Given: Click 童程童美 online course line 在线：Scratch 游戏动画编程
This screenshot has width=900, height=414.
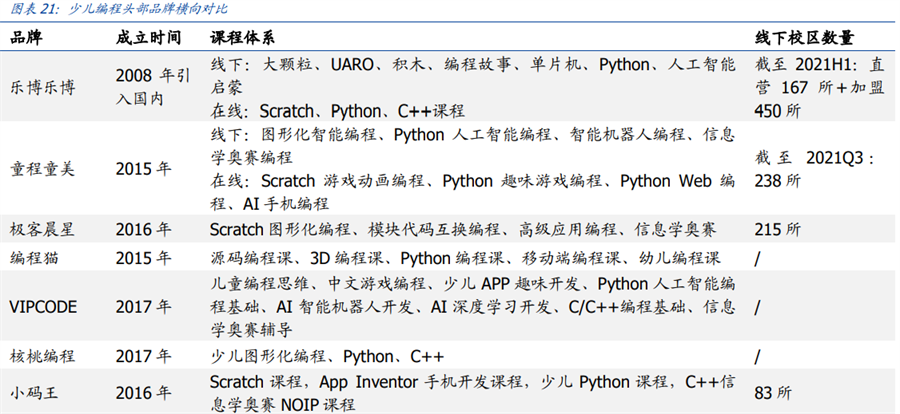Looking at the screenshot, I should click(472, 192).
